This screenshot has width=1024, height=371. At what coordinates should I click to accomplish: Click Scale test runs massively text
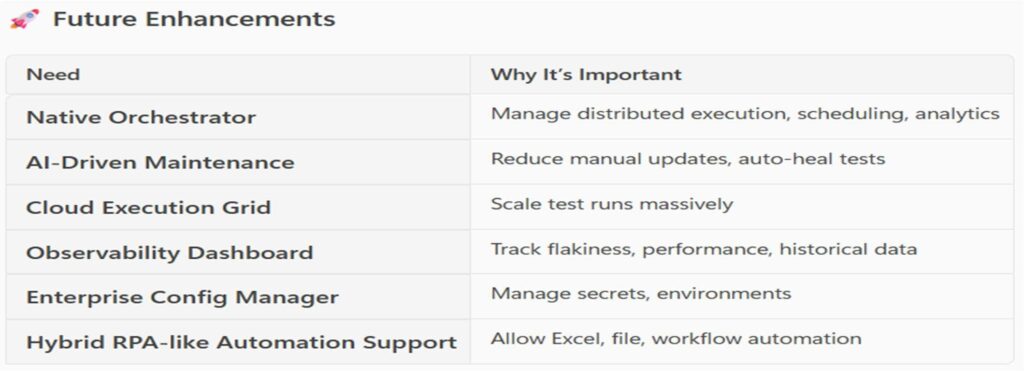pyautogui.click(x=612, y=204)
